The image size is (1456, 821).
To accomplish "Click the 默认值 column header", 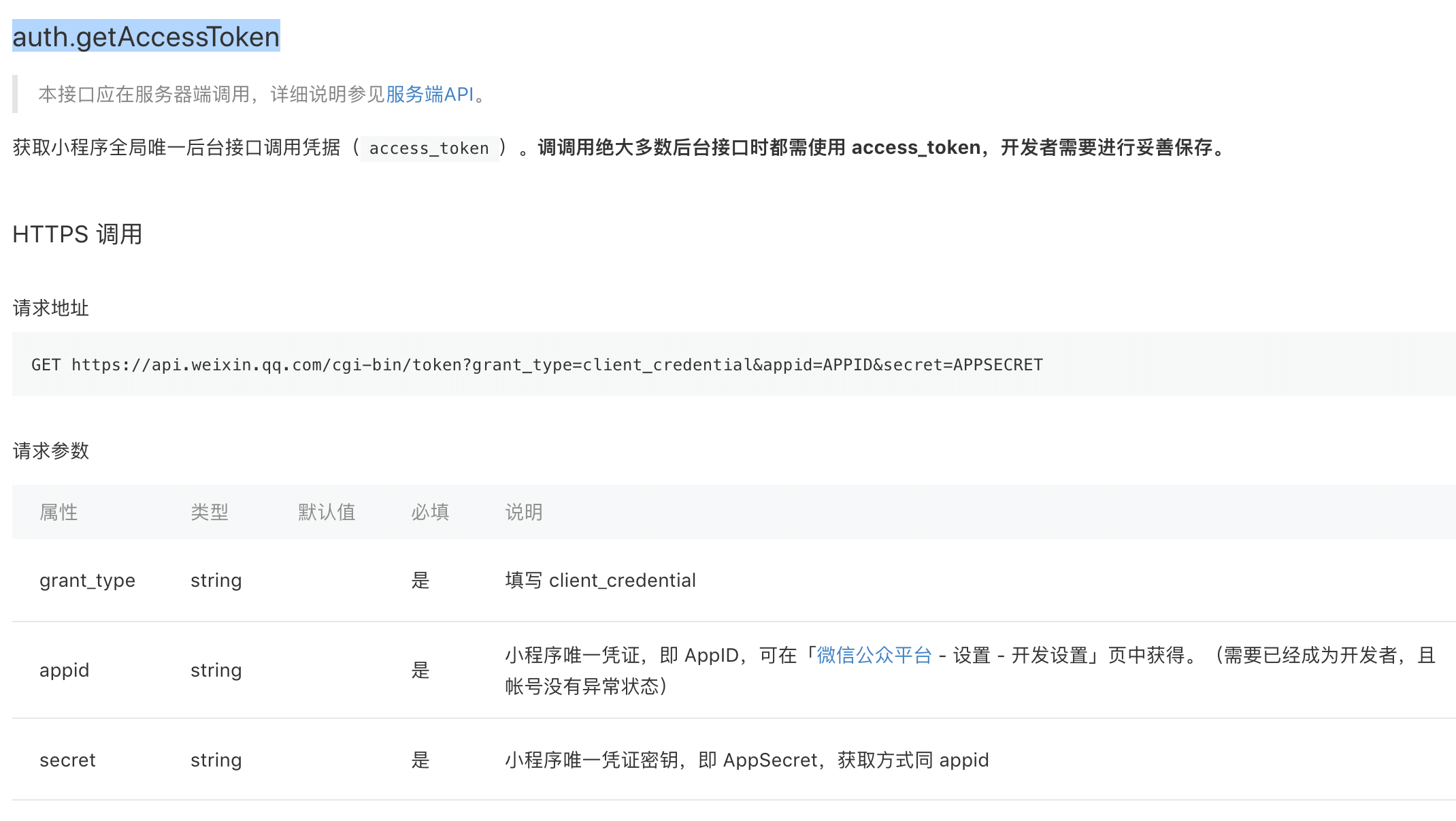I will [x=327, y=512].
